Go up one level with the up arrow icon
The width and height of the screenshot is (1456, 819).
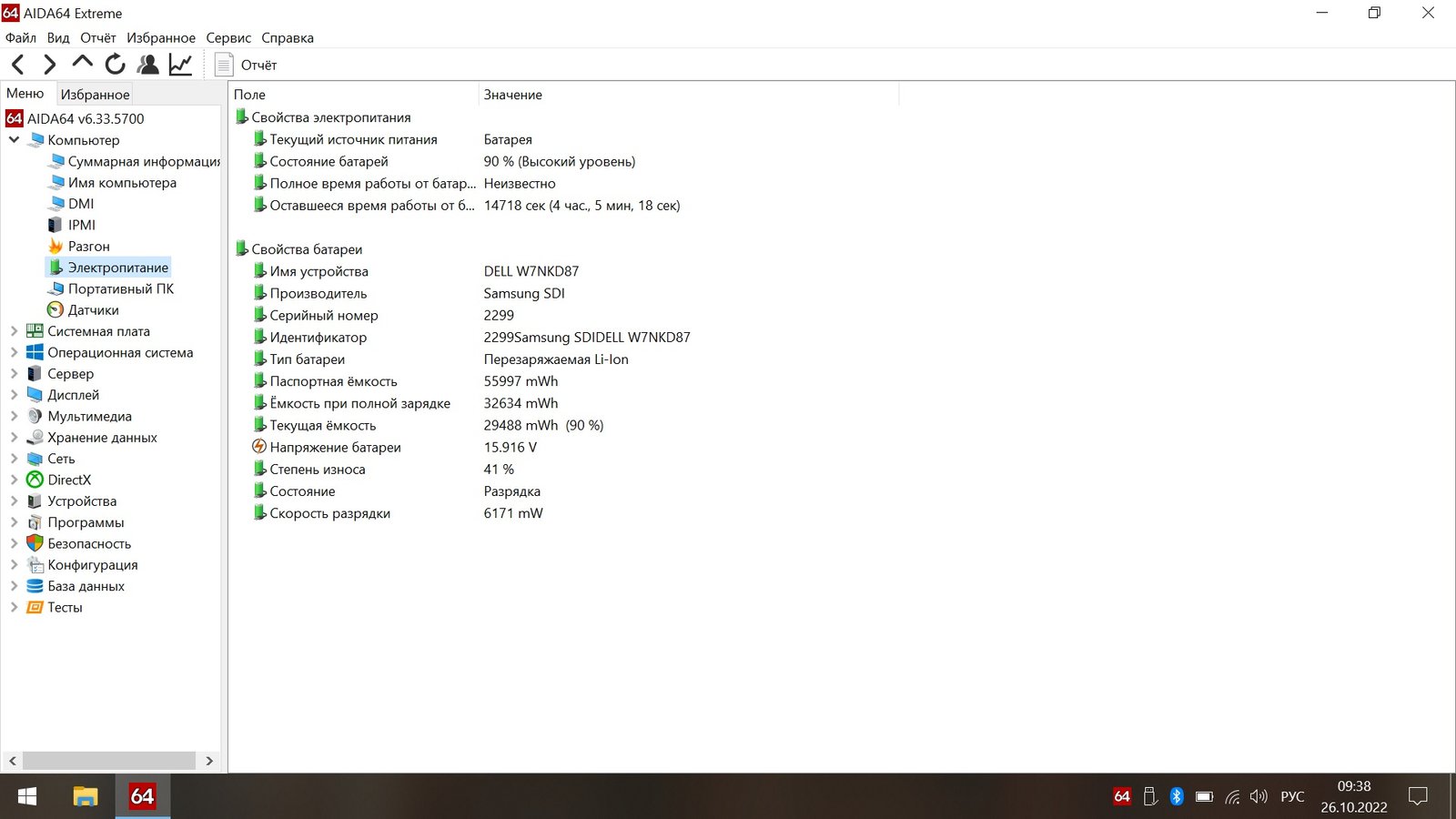[82, 63]
